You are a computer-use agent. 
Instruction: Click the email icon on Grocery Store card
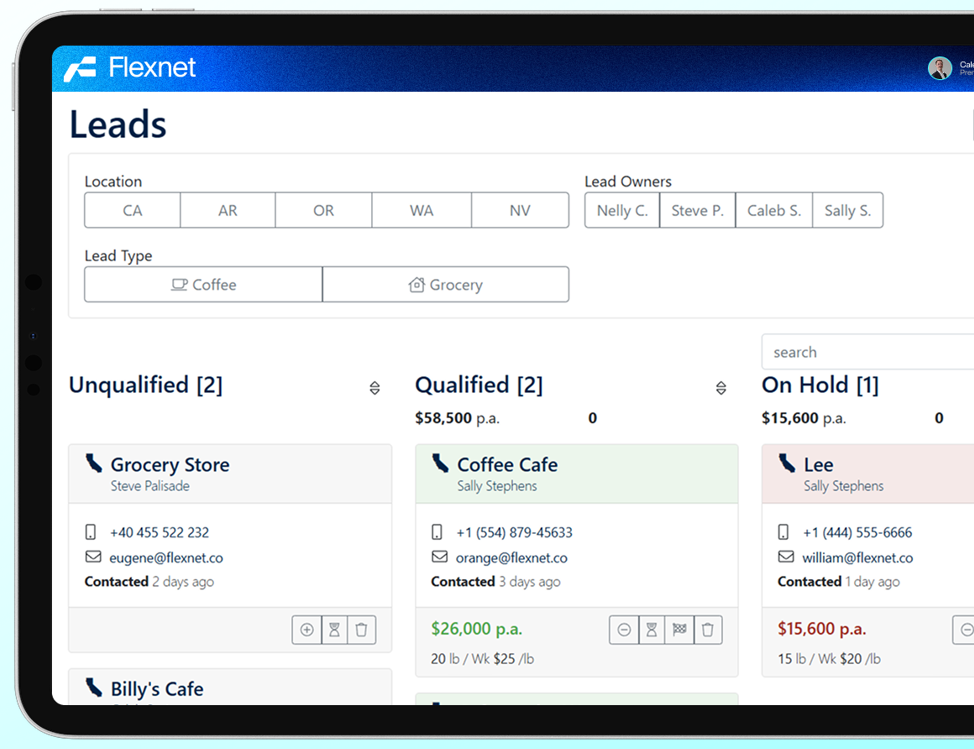coord(93,556)
